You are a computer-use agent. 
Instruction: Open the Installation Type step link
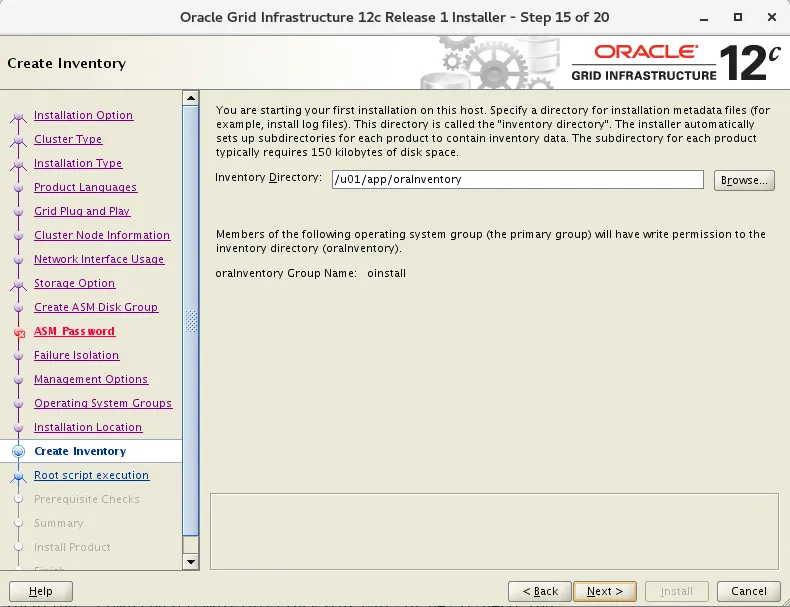(x=78, y=163)
